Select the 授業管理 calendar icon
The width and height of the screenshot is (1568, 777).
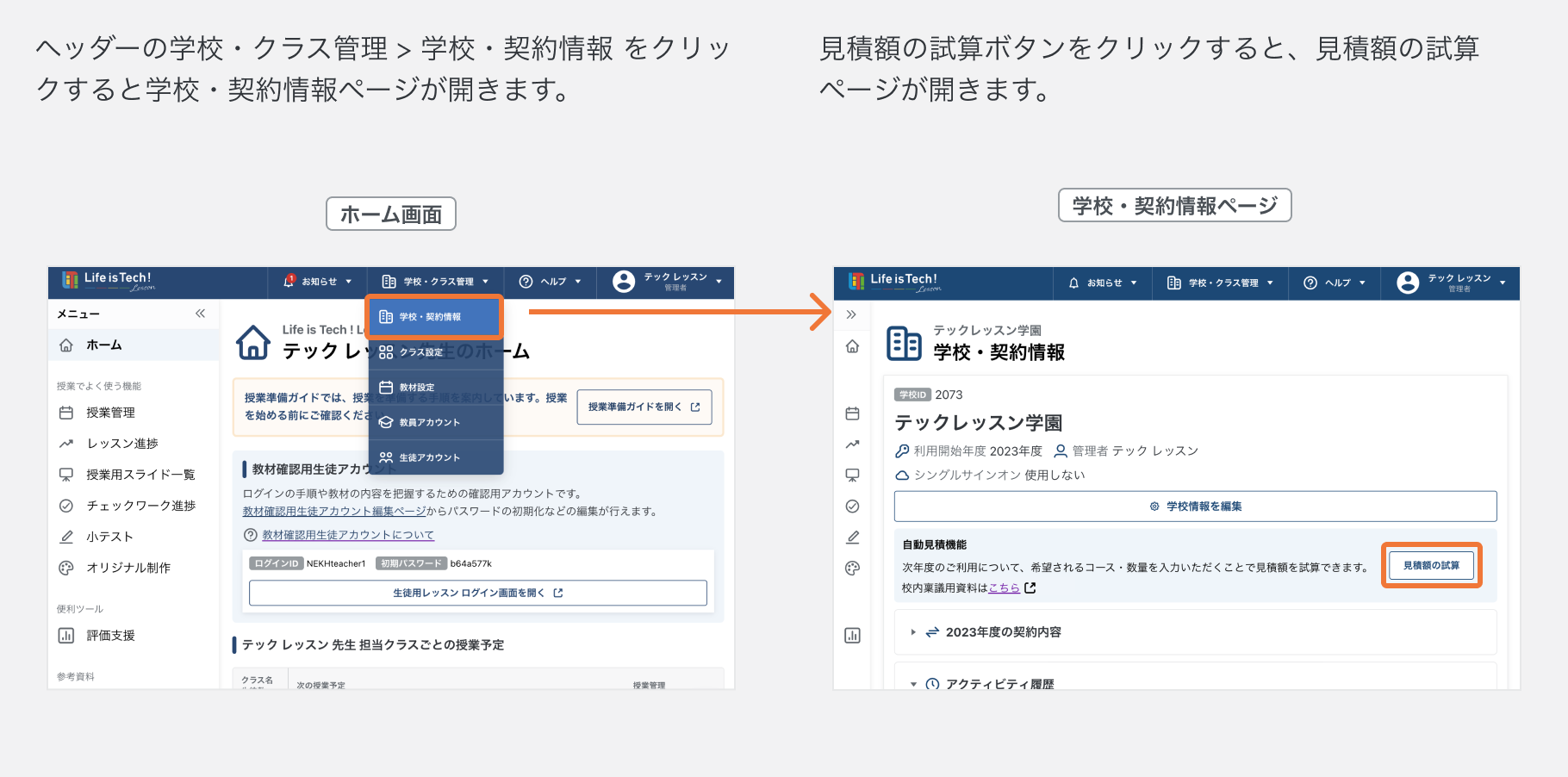pyautogui.click(x=67, y=412)
